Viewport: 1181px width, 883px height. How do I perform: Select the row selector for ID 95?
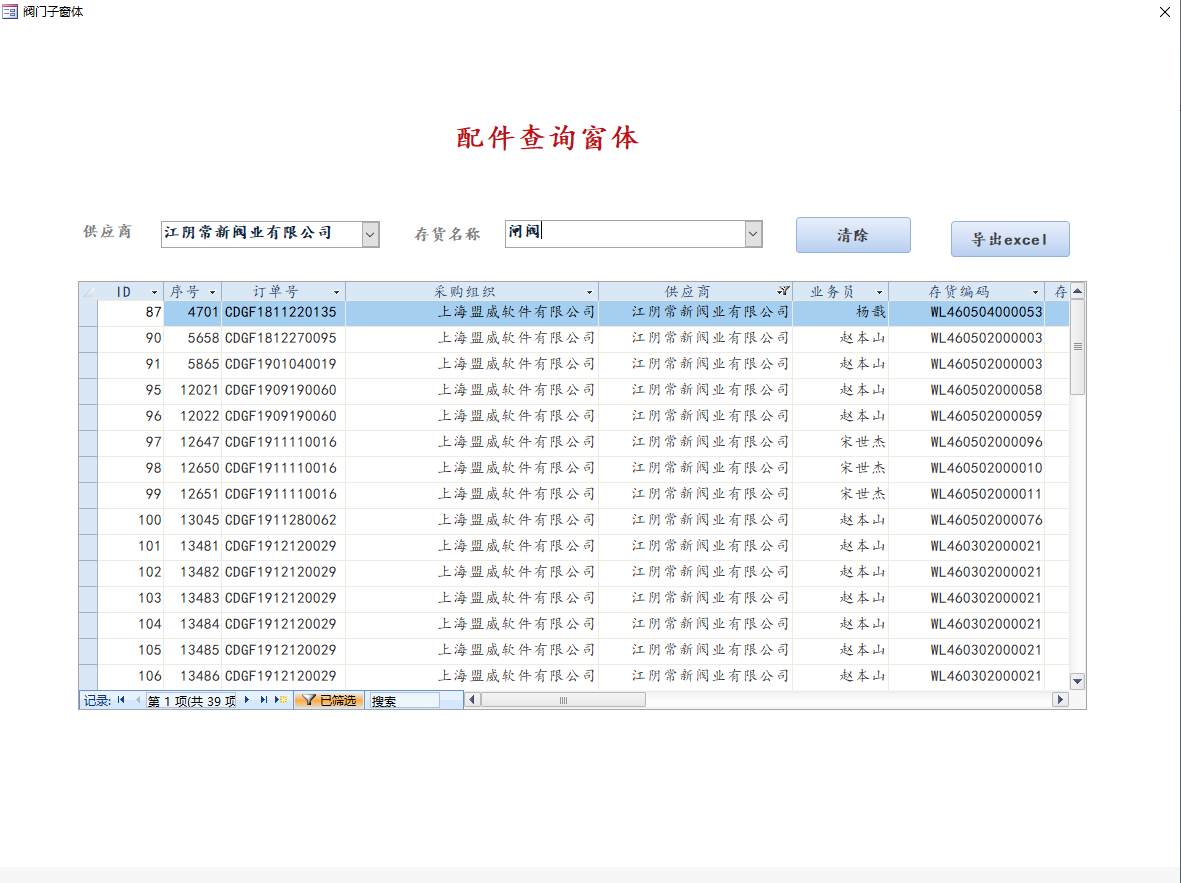[88, 391]
